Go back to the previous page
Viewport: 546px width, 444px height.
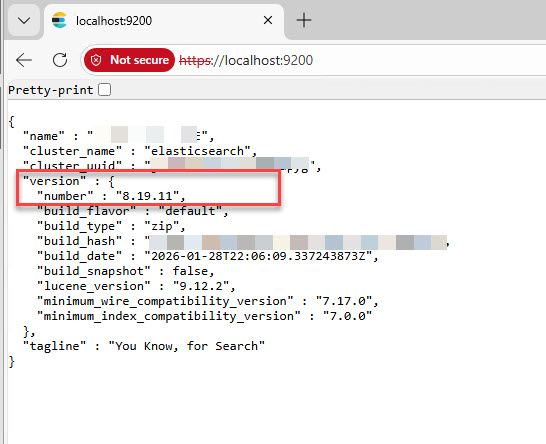click(x=24, y=60)
